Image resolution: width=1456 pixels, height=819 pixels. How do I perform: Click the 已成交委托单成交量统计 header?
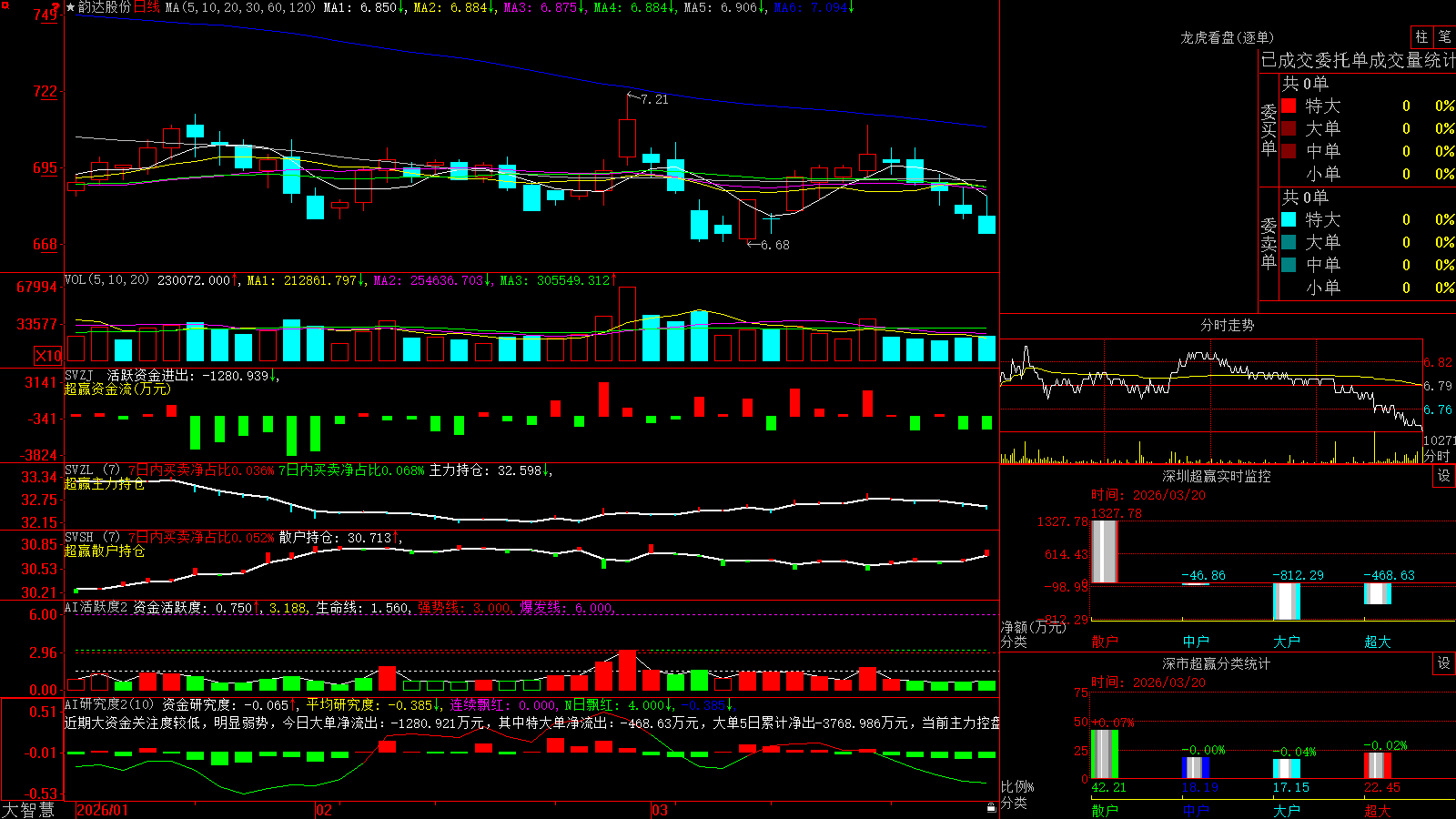pos(1358,60)
